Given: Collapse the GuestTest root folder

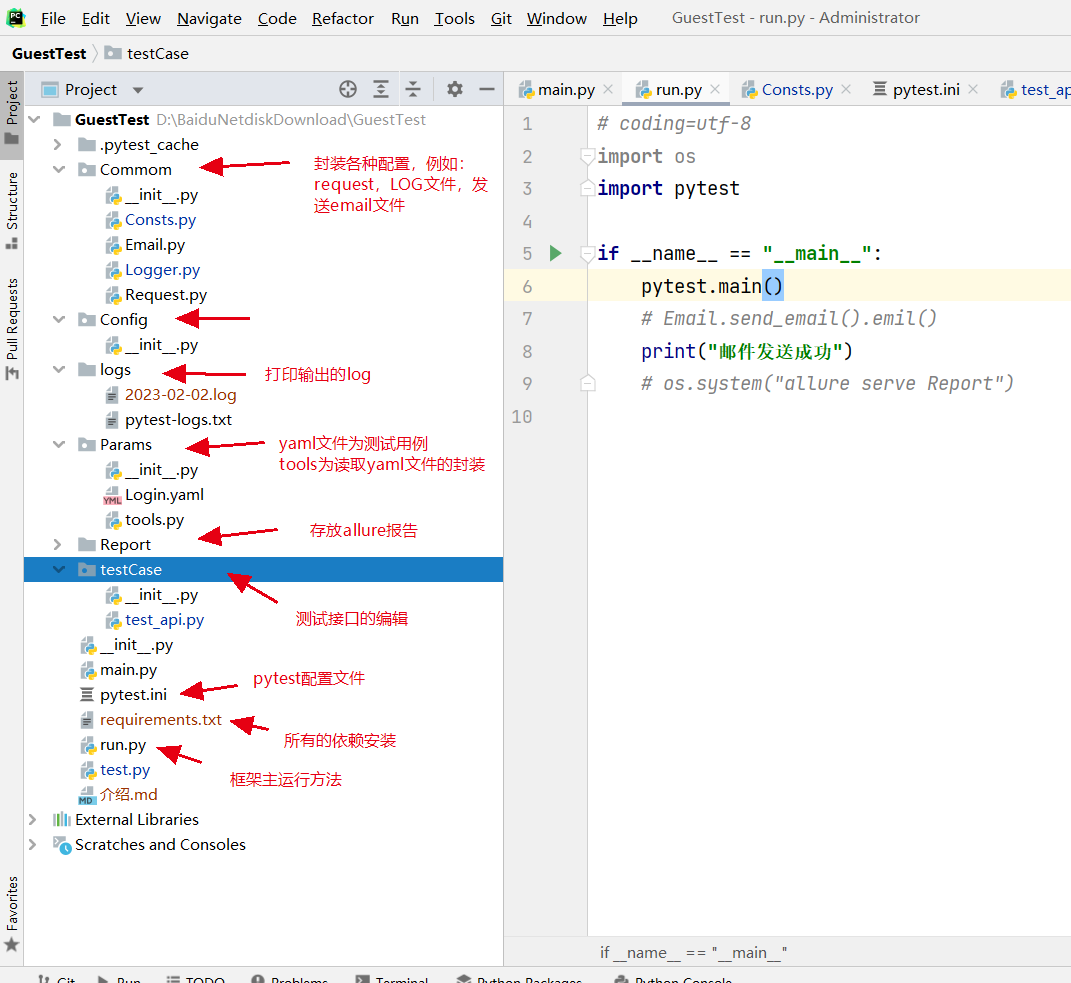Looking at the screenshot, I should point(34,120).
